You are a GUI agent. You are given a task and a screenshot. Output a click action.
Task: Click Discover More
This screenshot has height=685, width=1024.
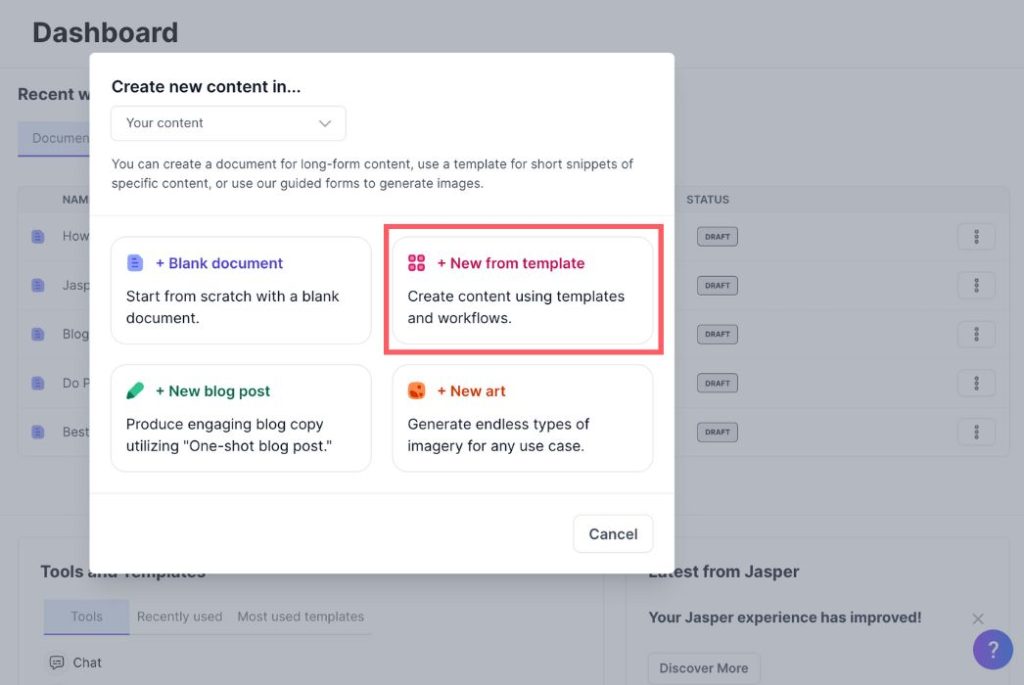(x=703, y=668)
